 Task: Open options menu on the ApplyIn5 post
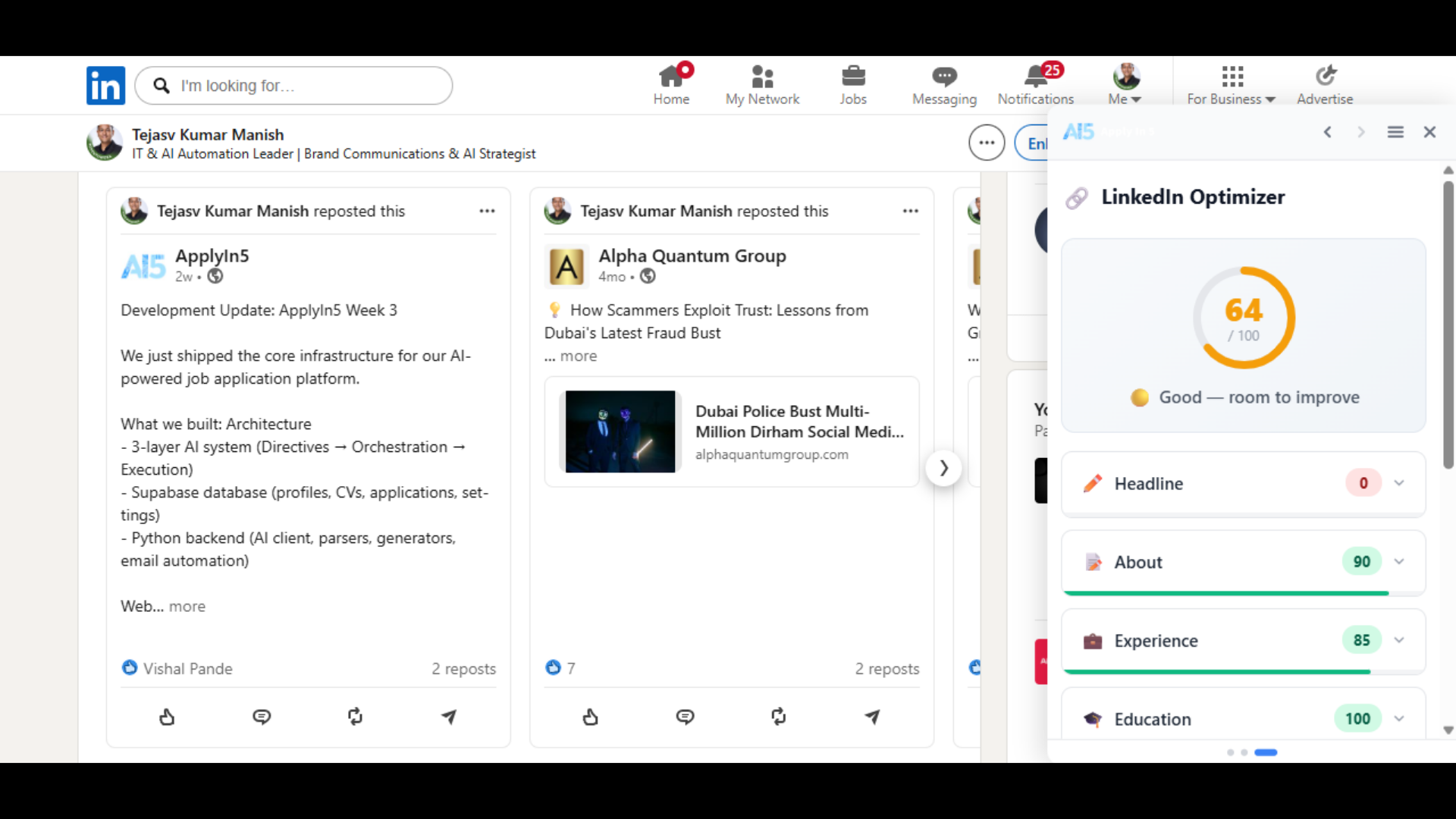coord(487,211)
